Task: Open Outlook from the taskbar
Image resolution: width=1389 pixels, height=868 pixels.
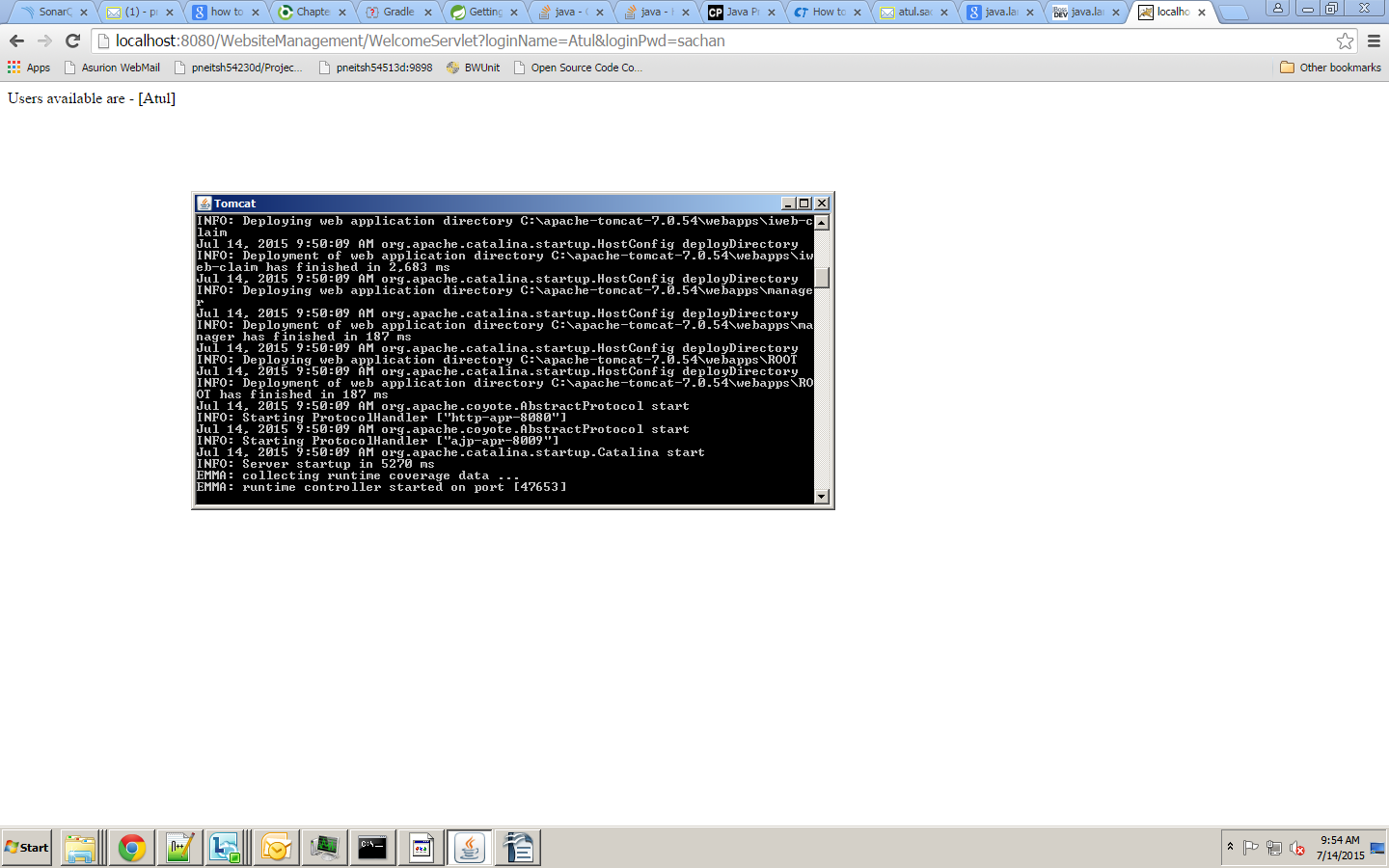Action: tap(276, 848)
